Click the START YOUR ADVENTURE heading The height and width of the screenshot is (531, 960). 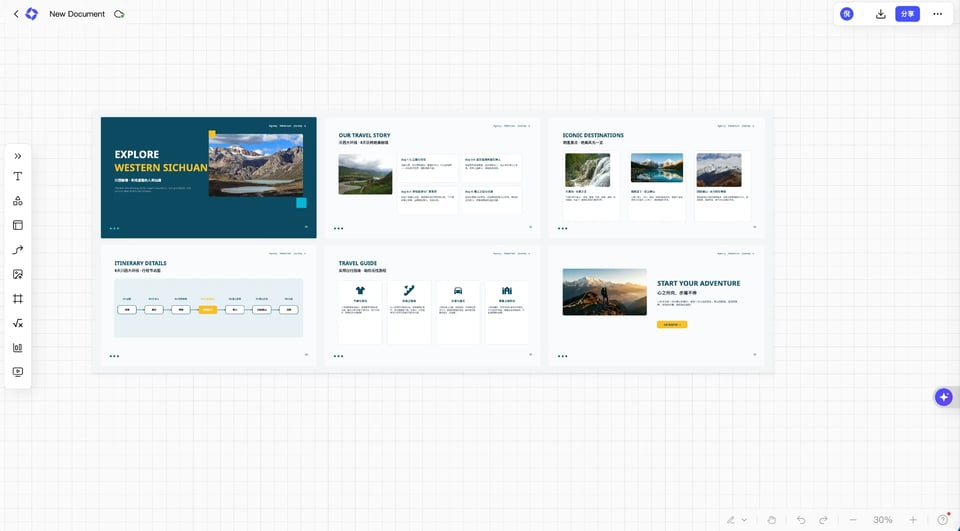coord(699,284)
